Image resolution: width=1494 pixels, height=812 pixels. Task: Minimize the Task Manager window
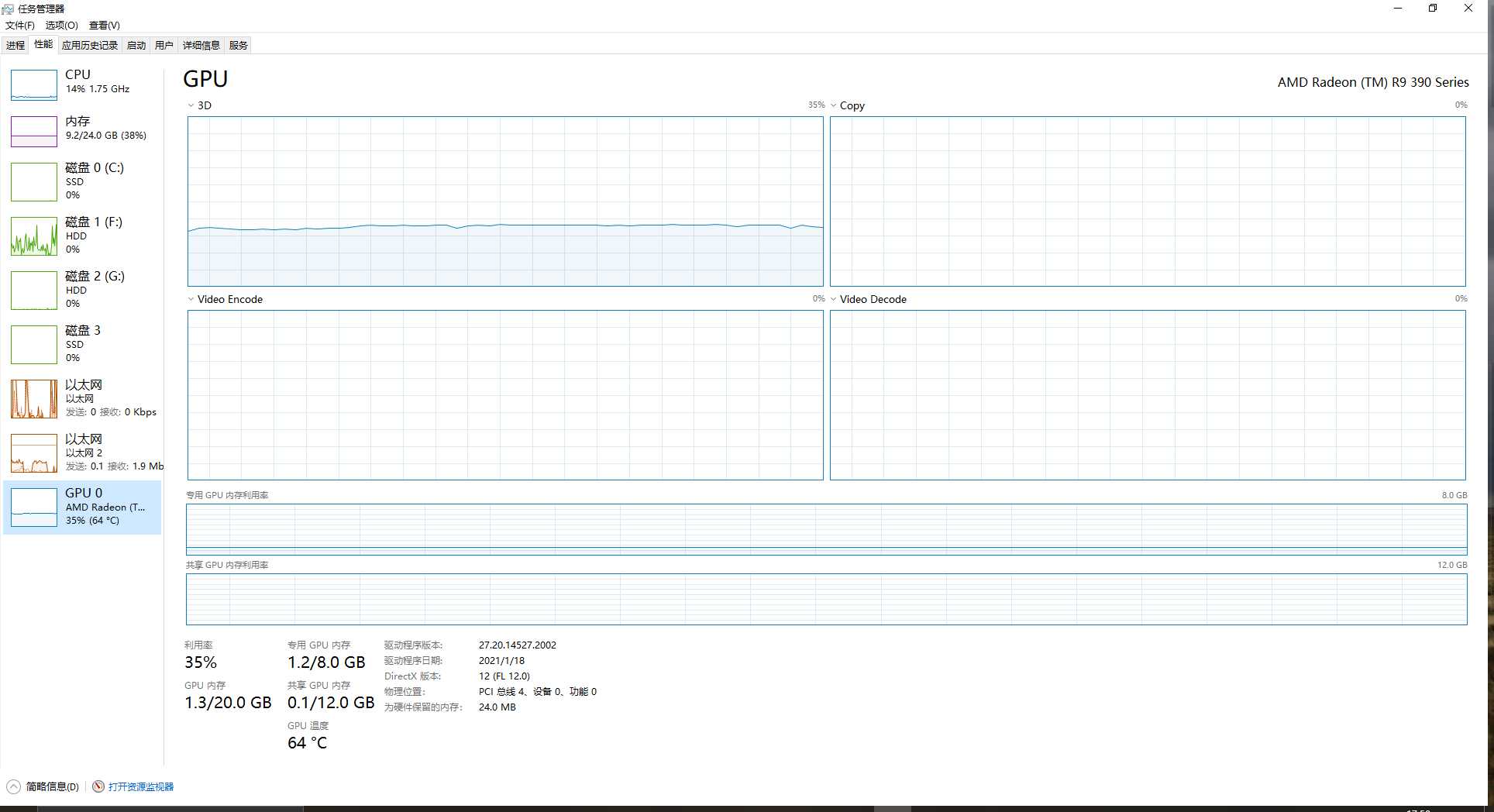1398,9
